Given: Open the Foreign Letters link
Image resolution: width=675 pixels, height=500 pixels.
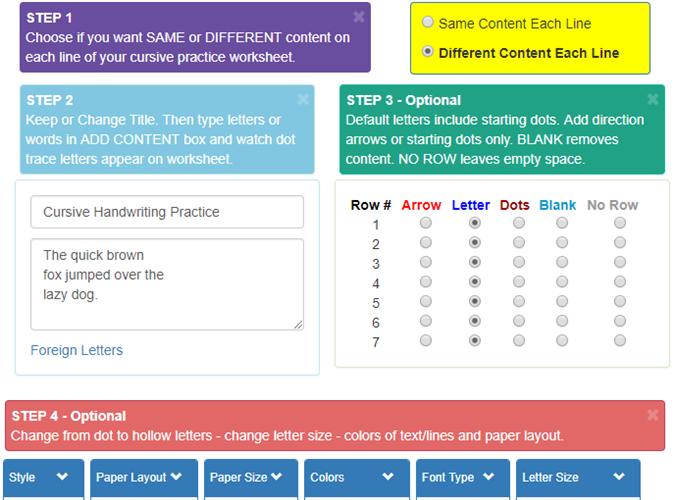Looking at the screenshot, I should pos(77,350).
